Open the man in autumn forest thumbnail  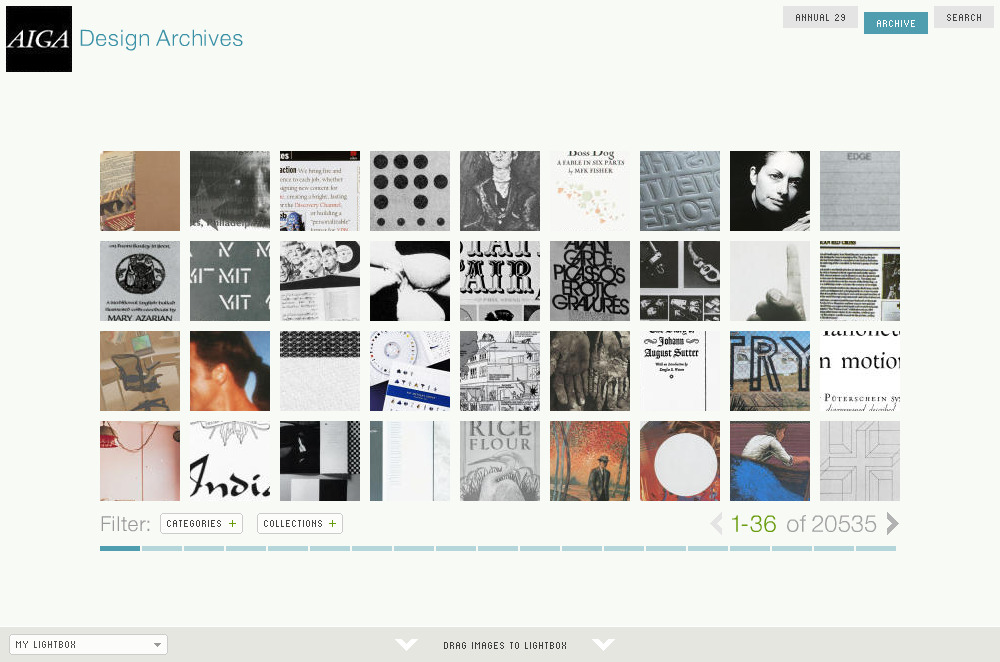click(590, 460)
